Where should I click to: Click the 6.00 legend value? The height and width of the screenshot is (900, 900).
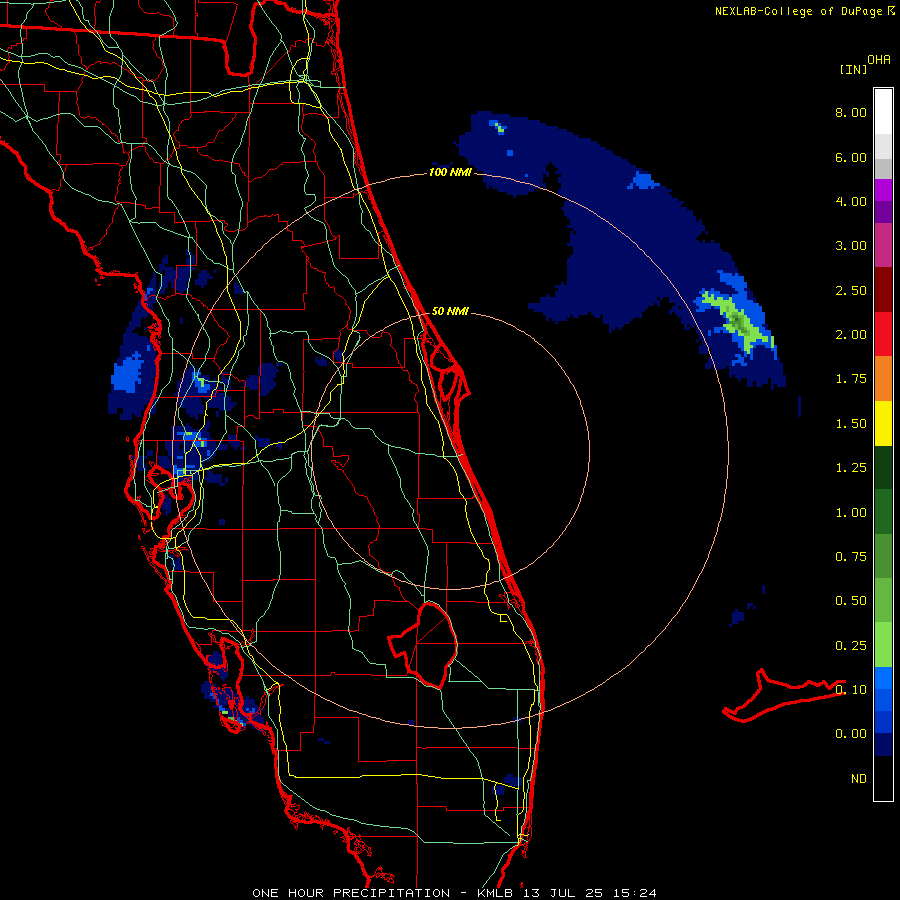click(x=851, y=157)
